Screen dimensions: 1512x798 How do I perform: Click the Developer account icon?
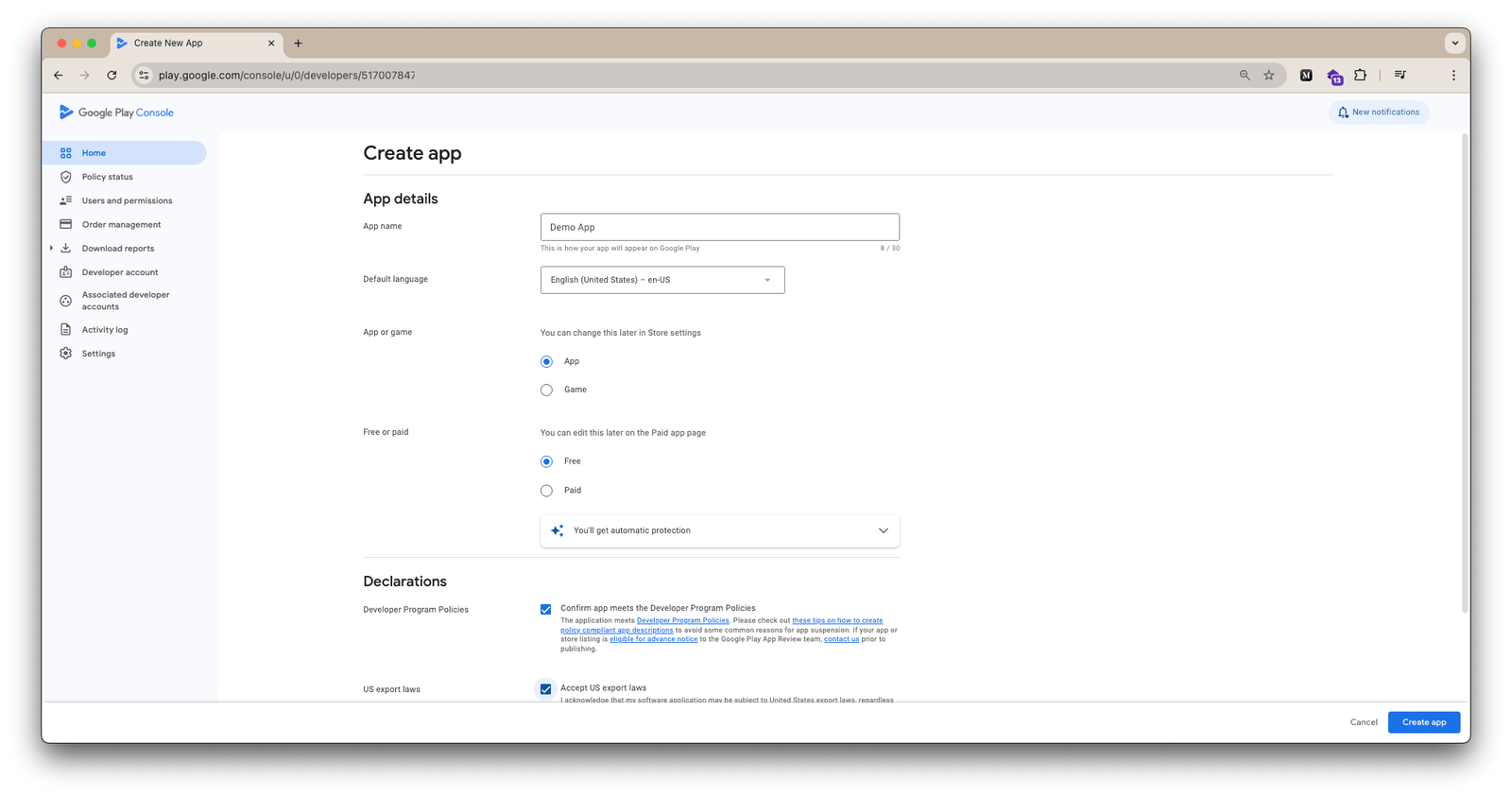click(x=66, y=272)
